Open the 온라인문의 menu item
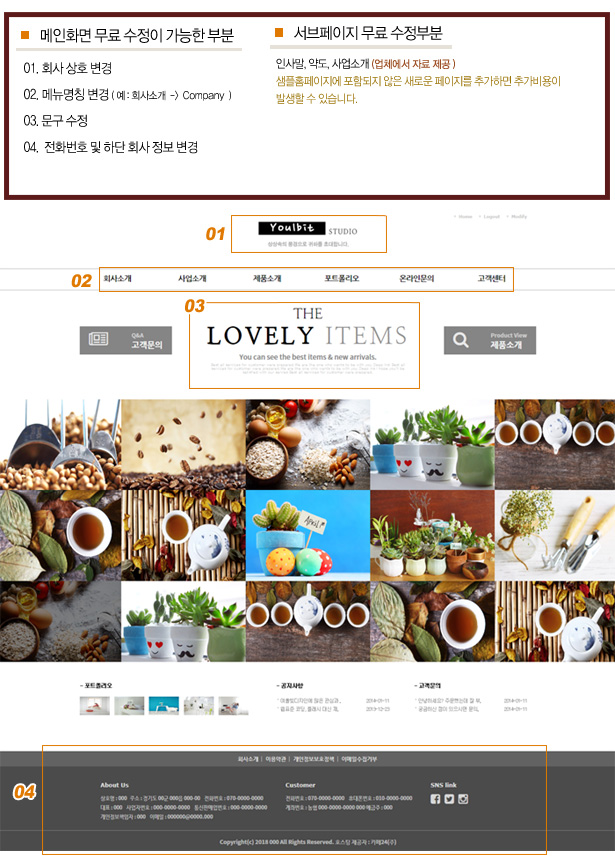This screenshot has width=615, height=860. point(417,279)
